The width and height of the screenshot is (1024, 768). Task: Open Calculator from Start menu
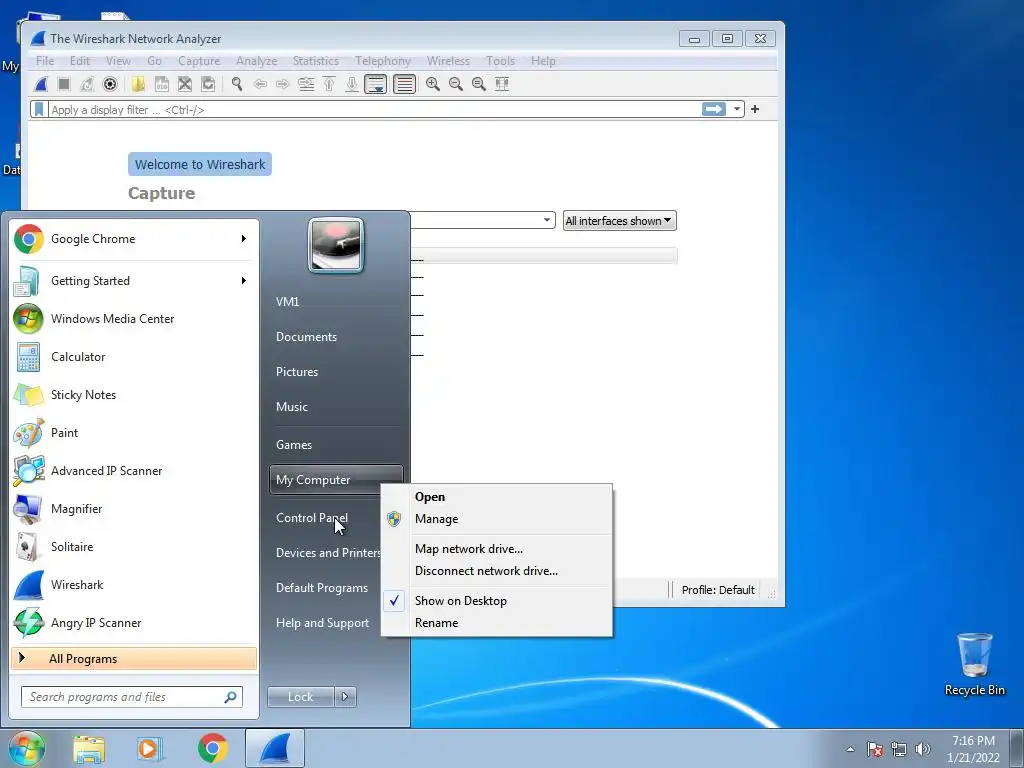tap(134, 357)
